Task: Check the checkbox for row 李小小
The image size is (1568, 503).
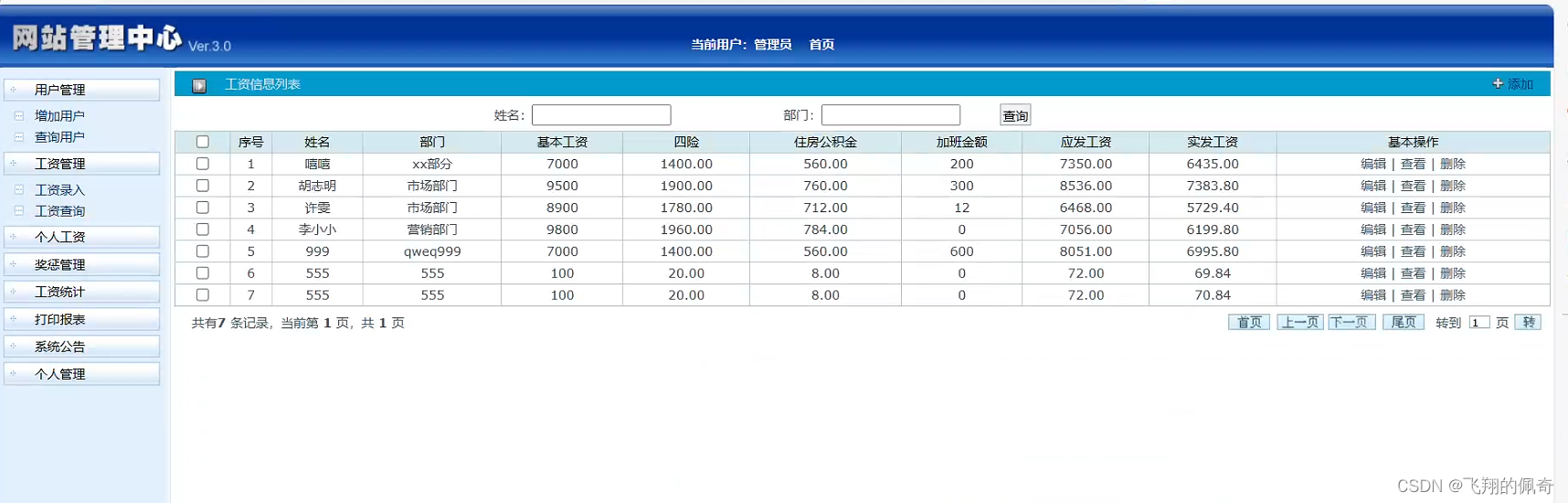Action: point(203,230)
